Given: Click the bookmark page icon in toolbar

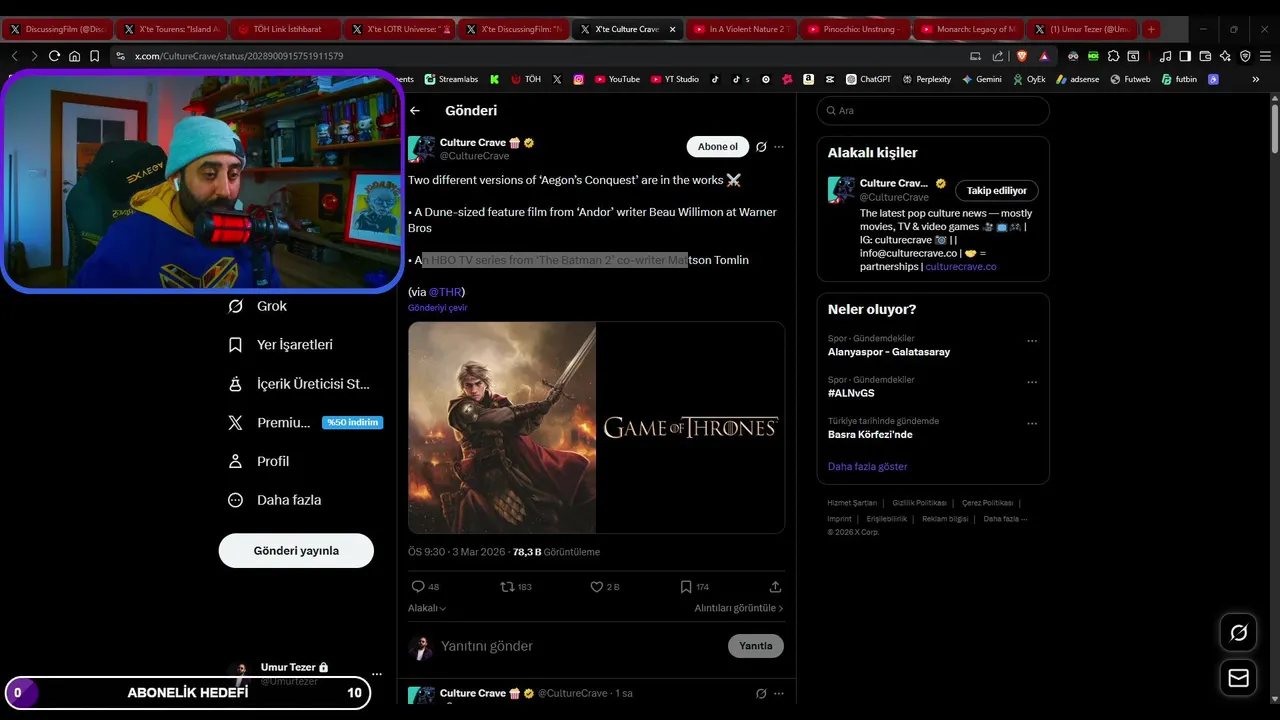Looking at the screenshot, I should pos(94,56).
